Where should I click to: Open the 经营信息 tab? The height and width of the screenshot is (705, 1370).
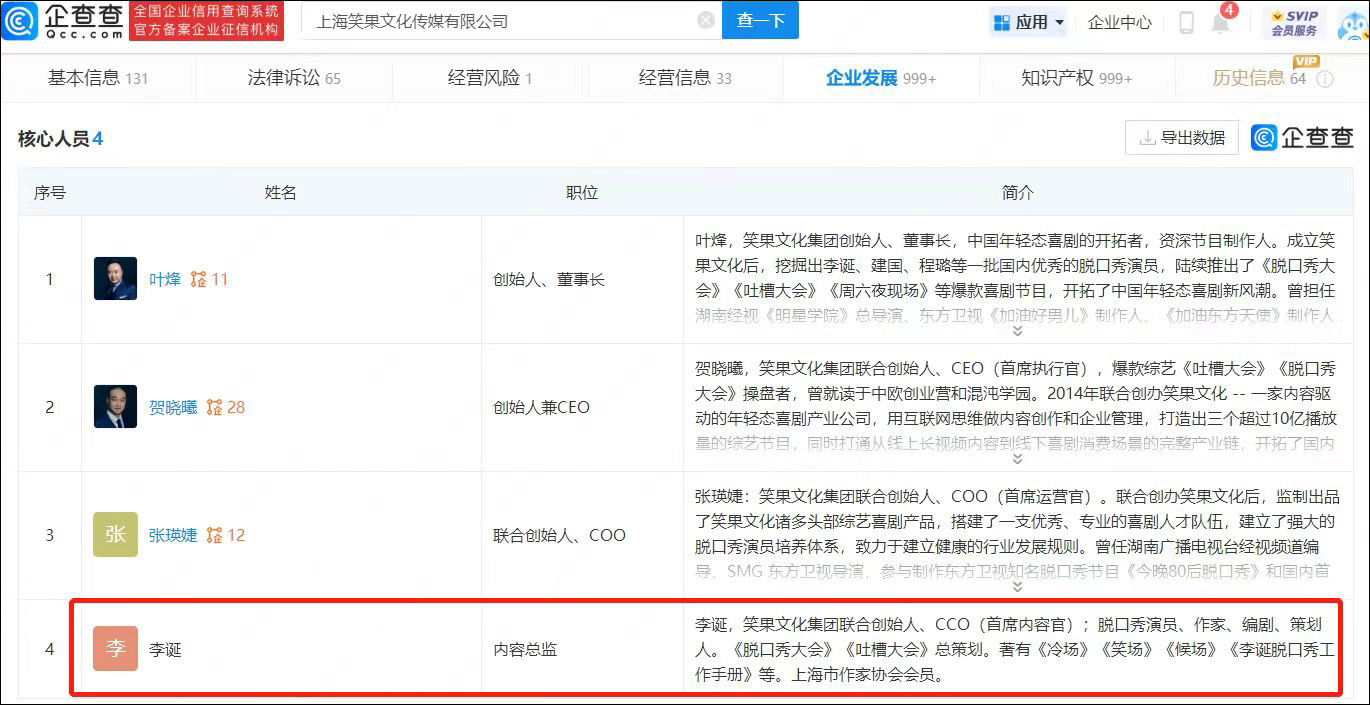pyautogui.click(x=686, y=78)
